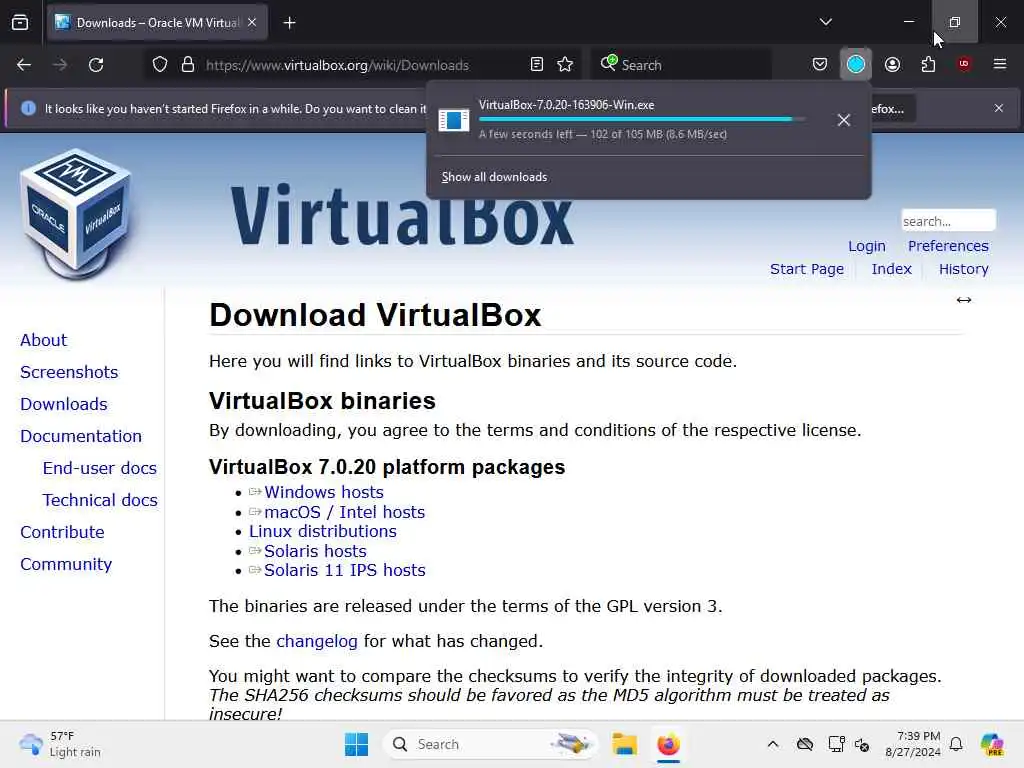Viewport: 1024px width, 768px height.
Task: Click the taskbar Search box
Action: pyautogui.click(x=491, y=744)
